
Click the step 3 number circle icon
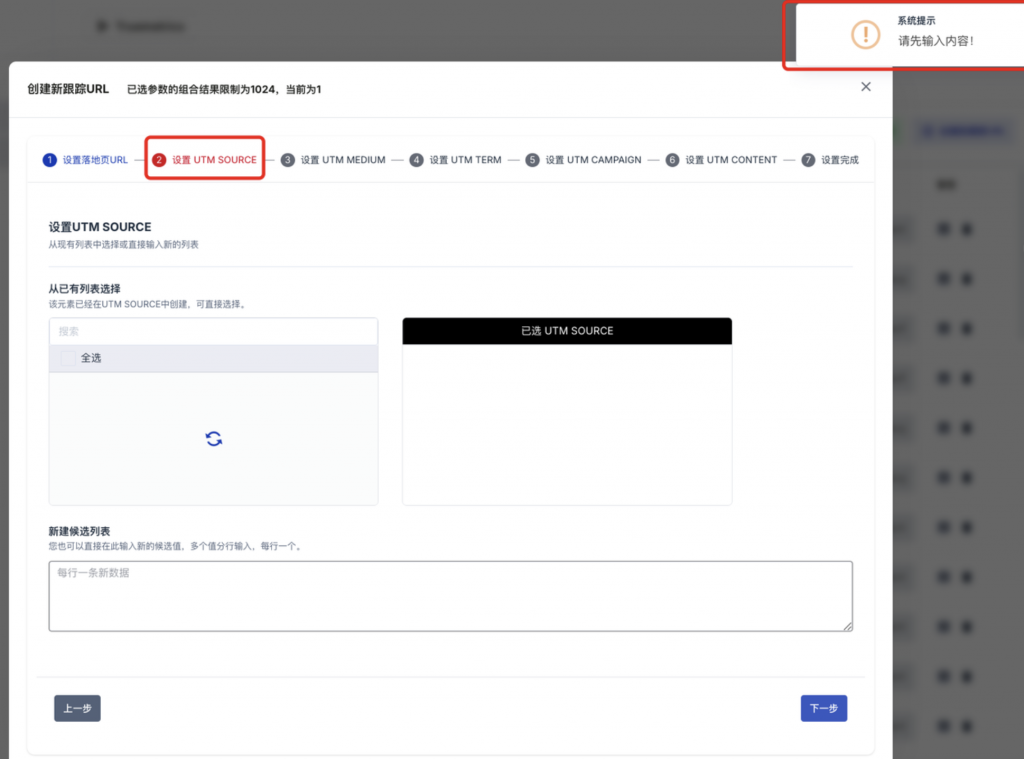[x=287, y=160]
